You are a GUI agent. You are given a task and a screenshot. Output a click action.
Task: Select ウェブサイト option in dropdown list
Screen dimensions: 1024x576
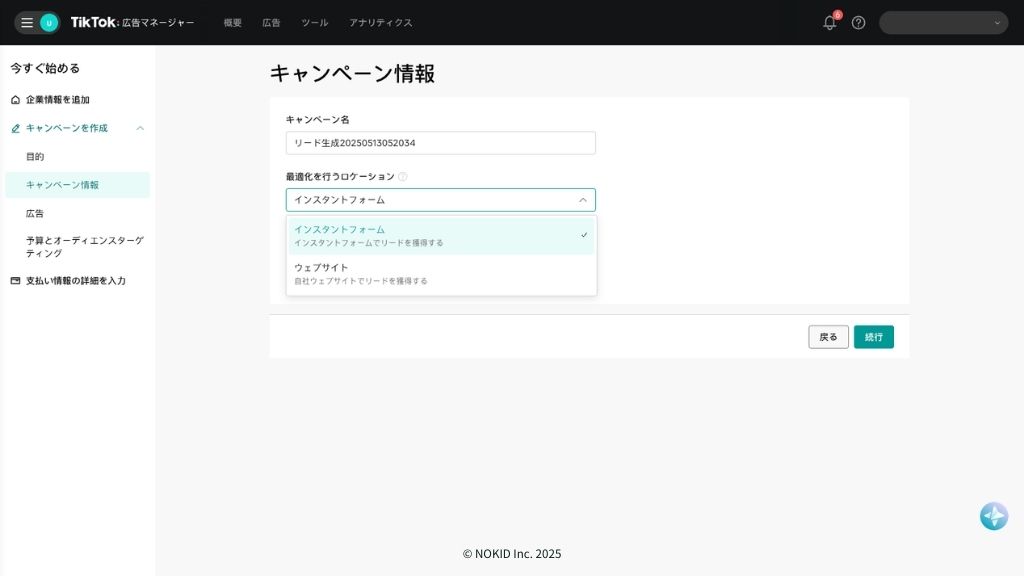[x=441, y=274]
